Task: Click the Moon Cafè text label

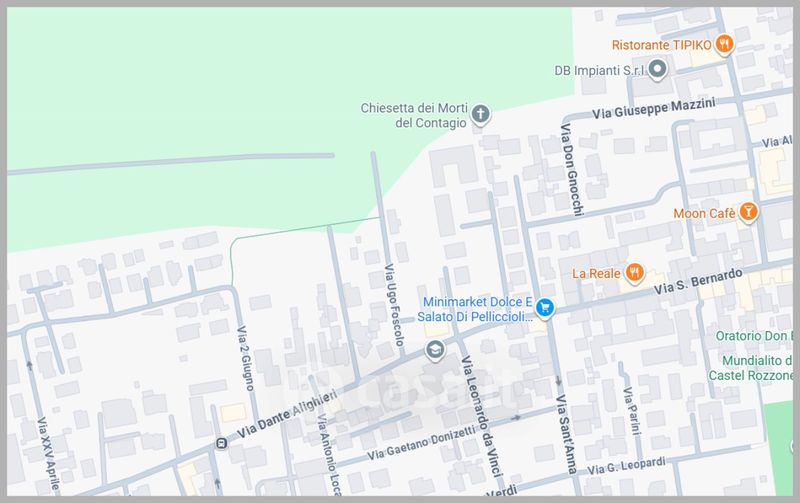Action: coord(703,212)
